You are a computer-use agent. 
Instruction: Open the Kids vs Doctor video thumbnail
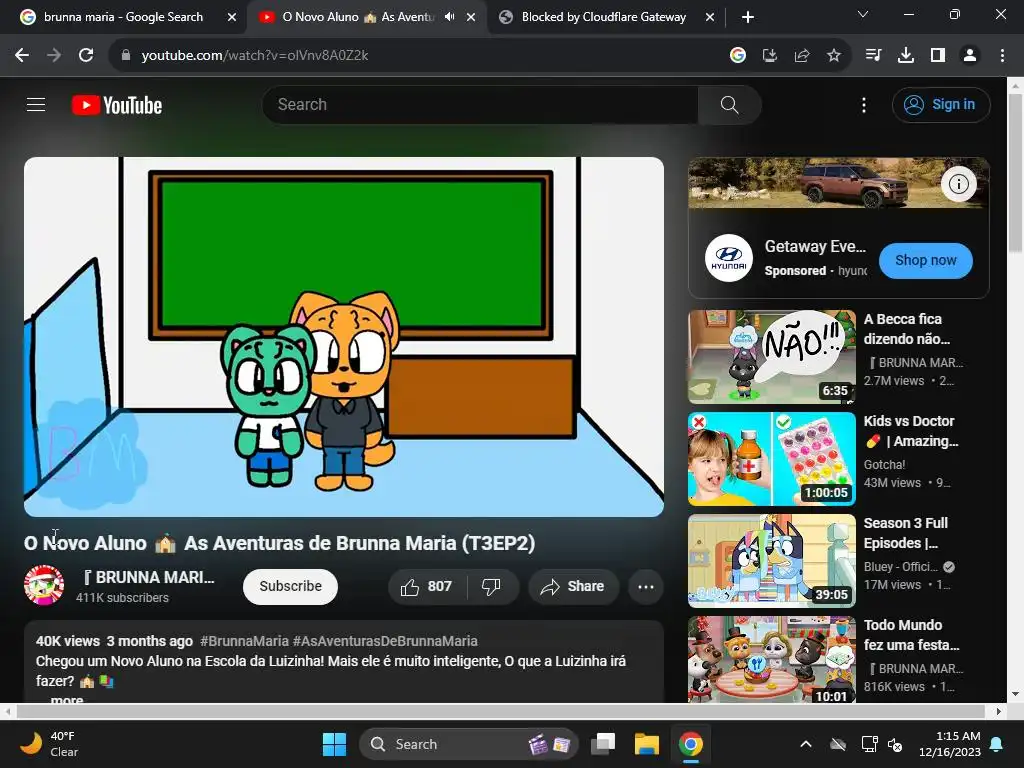[x=771, y=458]
